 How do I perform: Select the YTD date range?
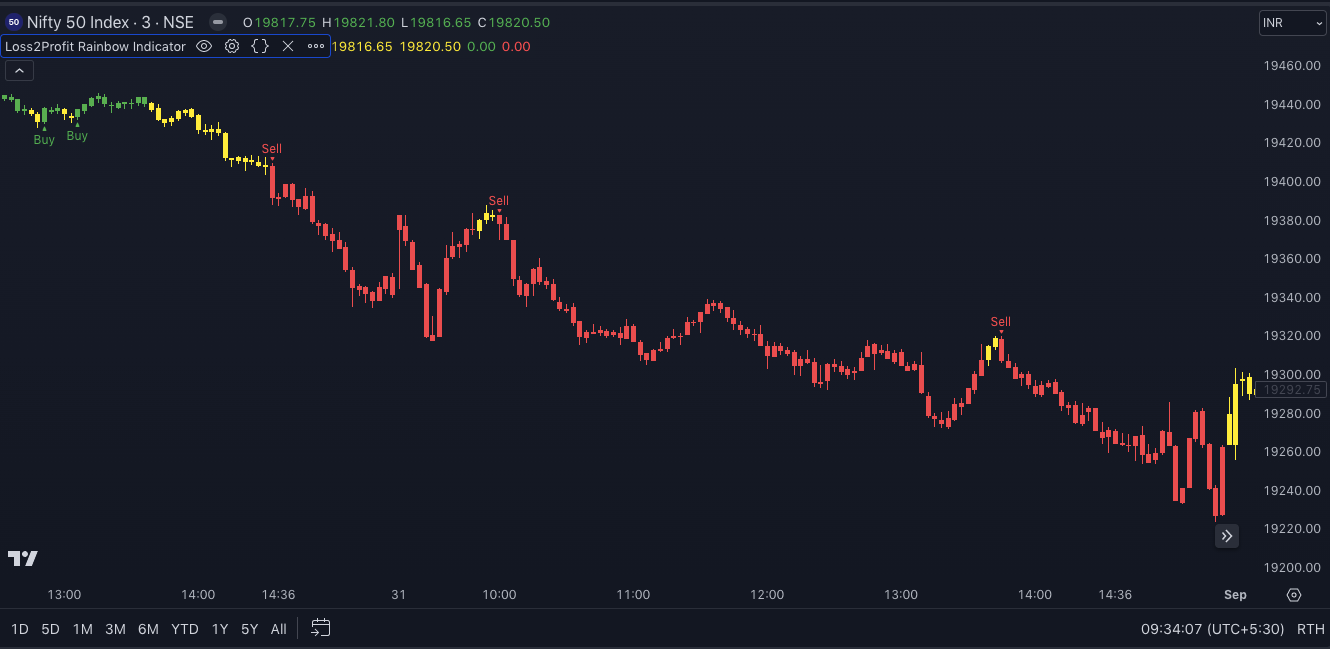tap(185, 629)
